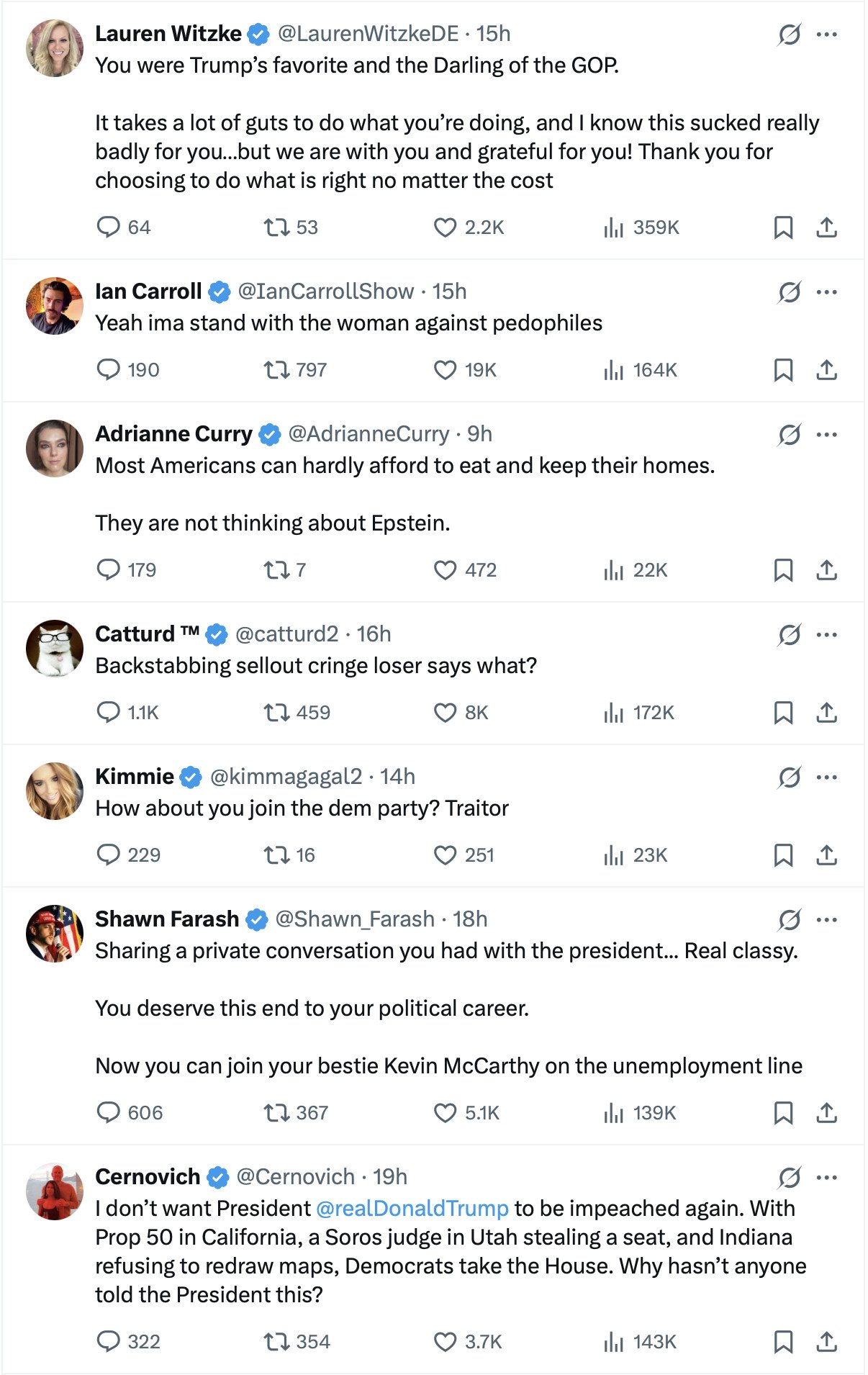Screen dimensions: 868x1375
Task: Reply to Lauren Witzke's tweet
Action: tap(108, 227)
